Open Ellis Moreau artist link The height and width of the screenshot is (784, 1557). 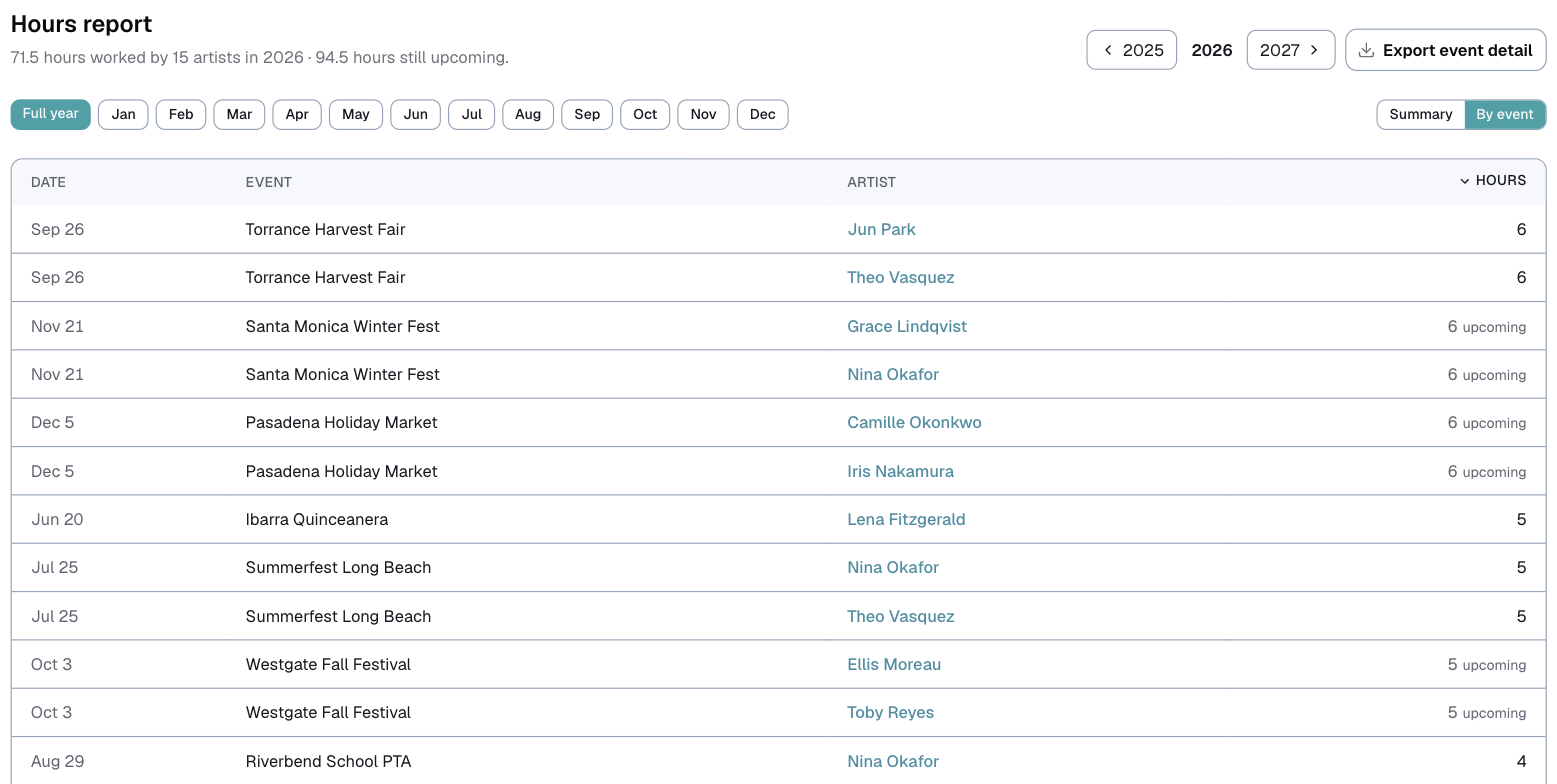click(x=894, y=664)
